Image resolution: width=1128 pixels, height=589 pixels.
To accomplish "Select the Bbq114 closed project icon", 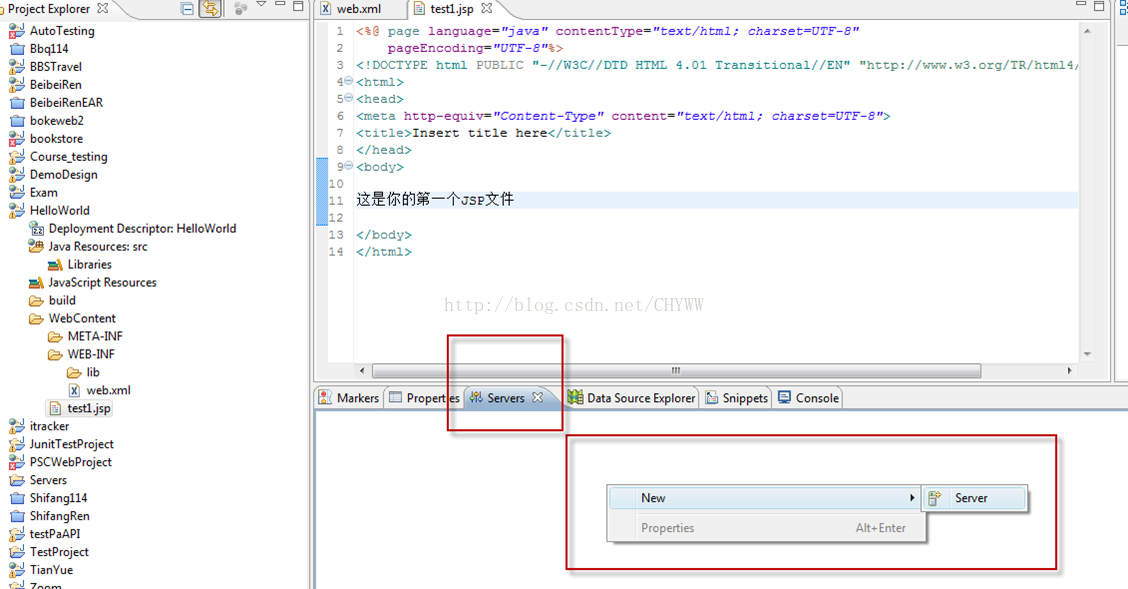I will tap(17, 49).
